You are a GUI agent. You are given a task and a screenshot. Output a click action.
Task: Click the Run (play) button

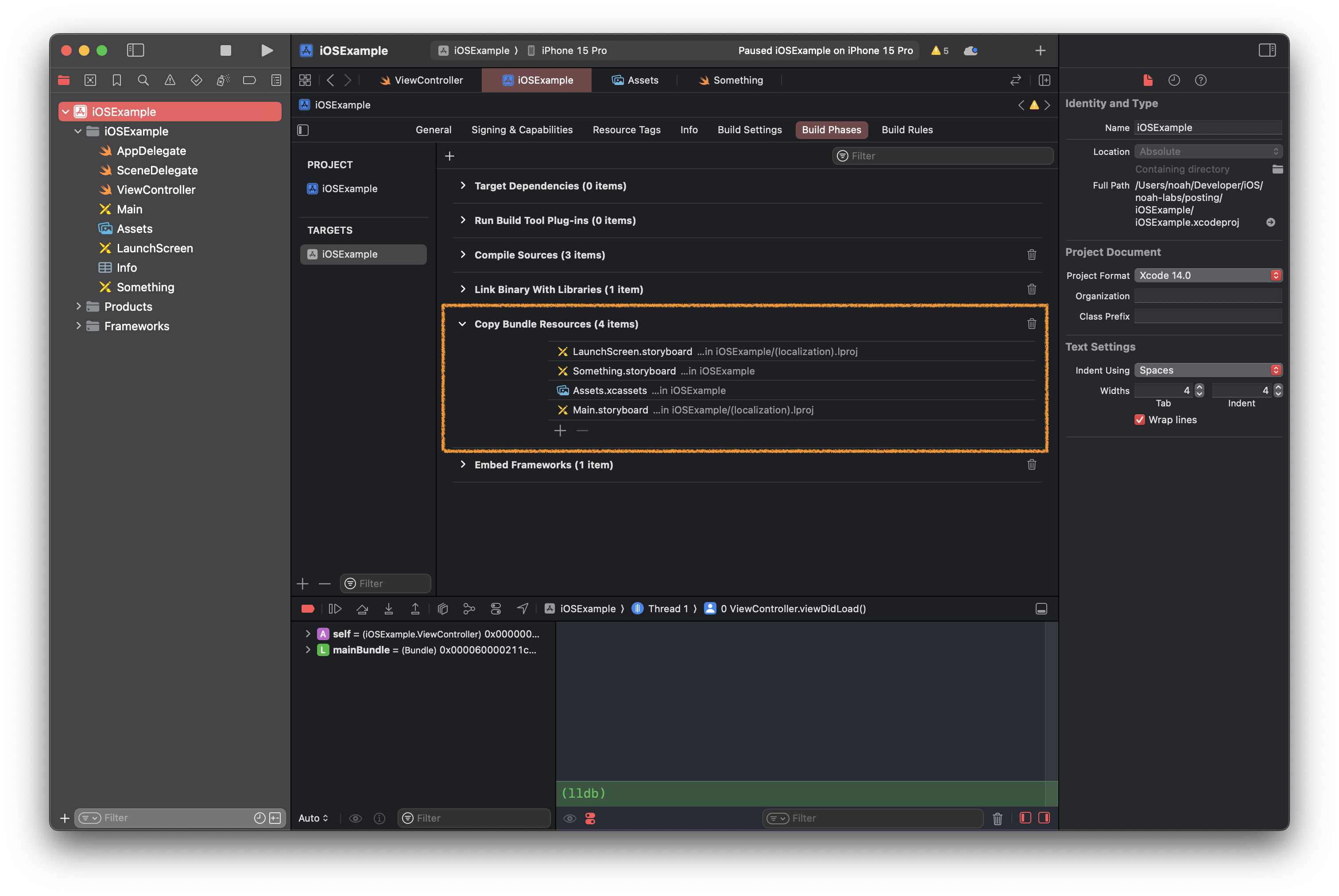(266, 50)
